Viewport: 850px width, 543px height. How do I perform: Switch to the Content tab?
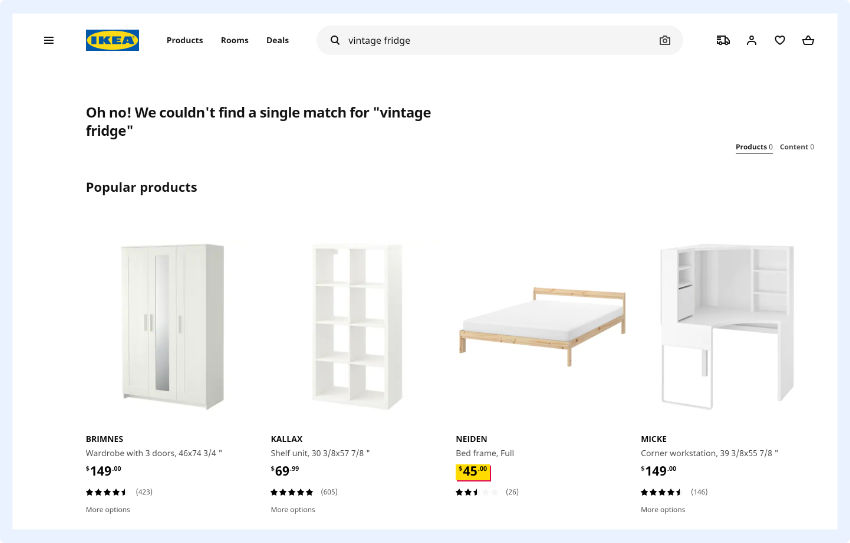tap(796, 147)
